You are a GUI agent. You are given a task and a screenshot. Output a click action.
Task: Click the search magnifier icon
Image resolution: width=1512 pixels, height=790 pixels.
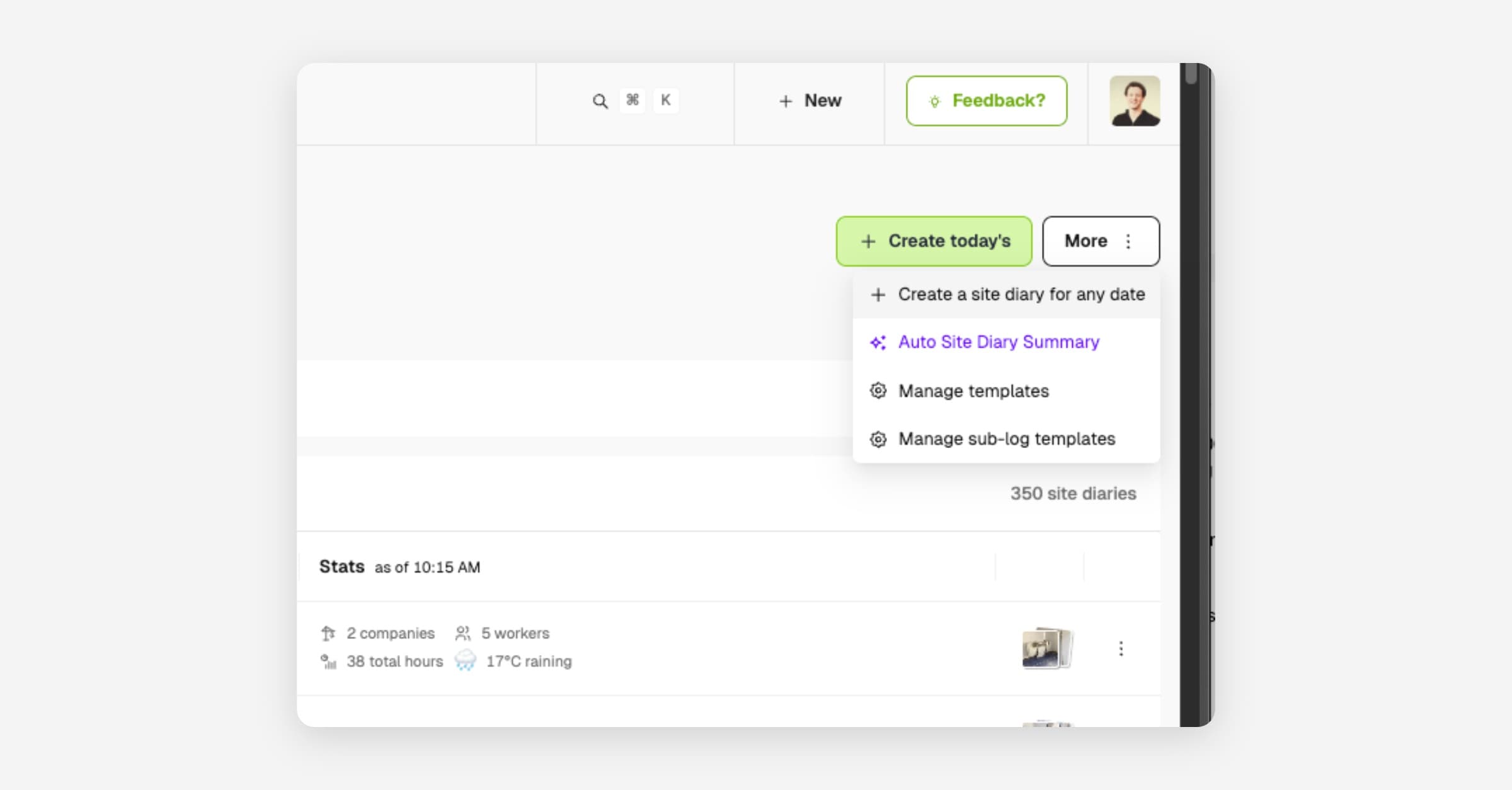click(600, 101)
